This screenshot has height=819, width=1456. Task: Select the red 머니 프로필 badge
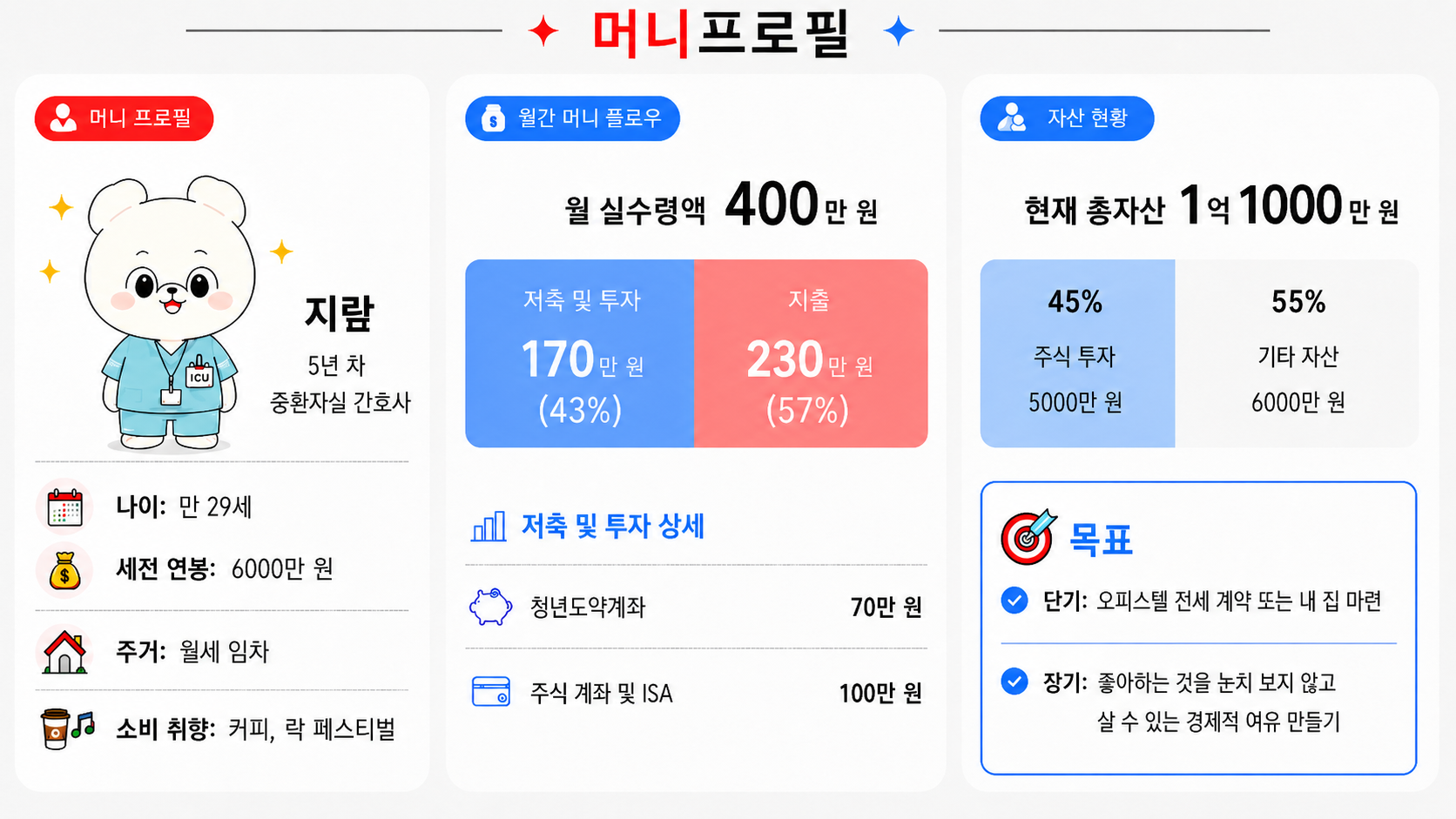[124, 118]
